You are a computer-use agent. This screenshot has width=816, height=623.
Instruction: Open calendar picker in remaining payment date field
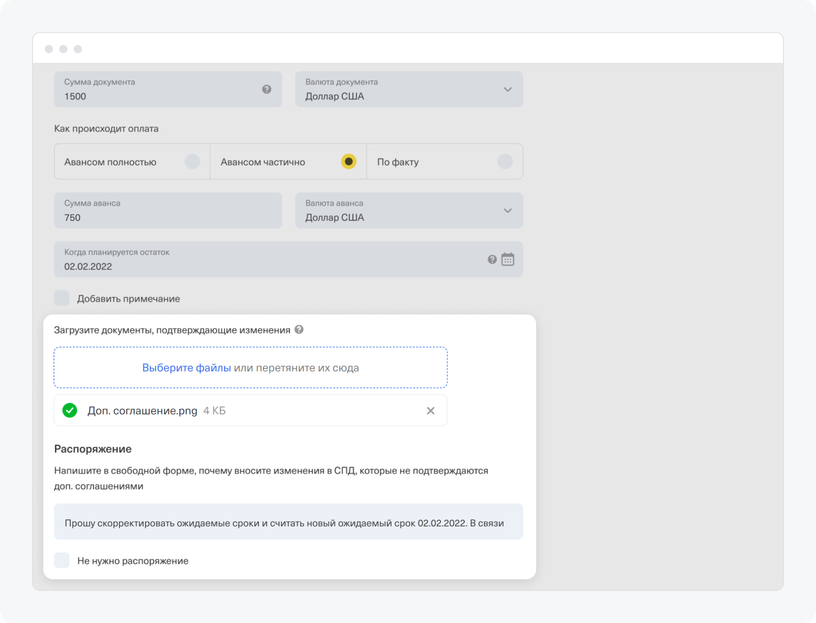point(508,259)
